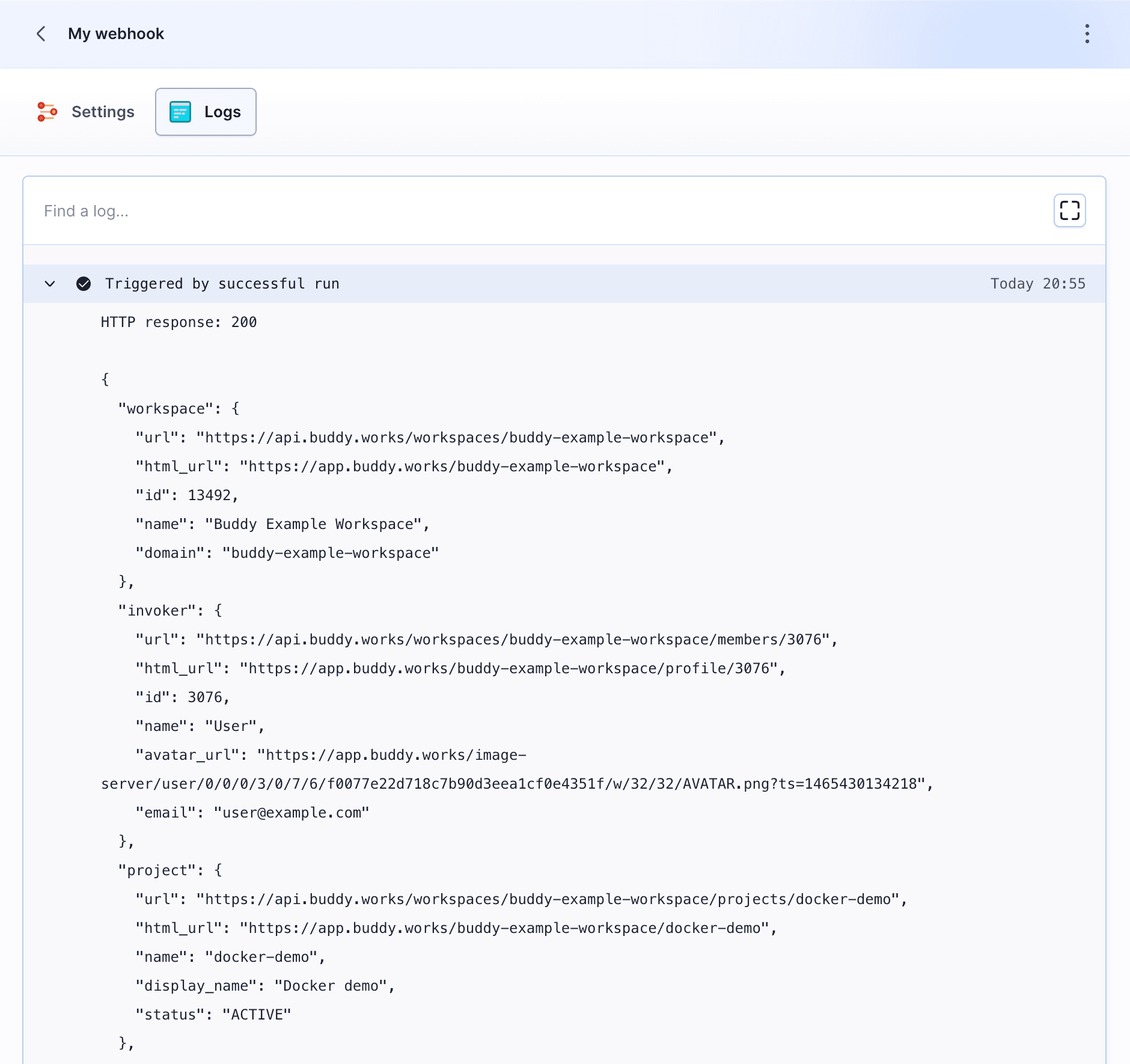Viewport: 1130px width, 1064px height.
Task: Click the '"email": "user@example.com"' line
Action: [x=252, y=813]
